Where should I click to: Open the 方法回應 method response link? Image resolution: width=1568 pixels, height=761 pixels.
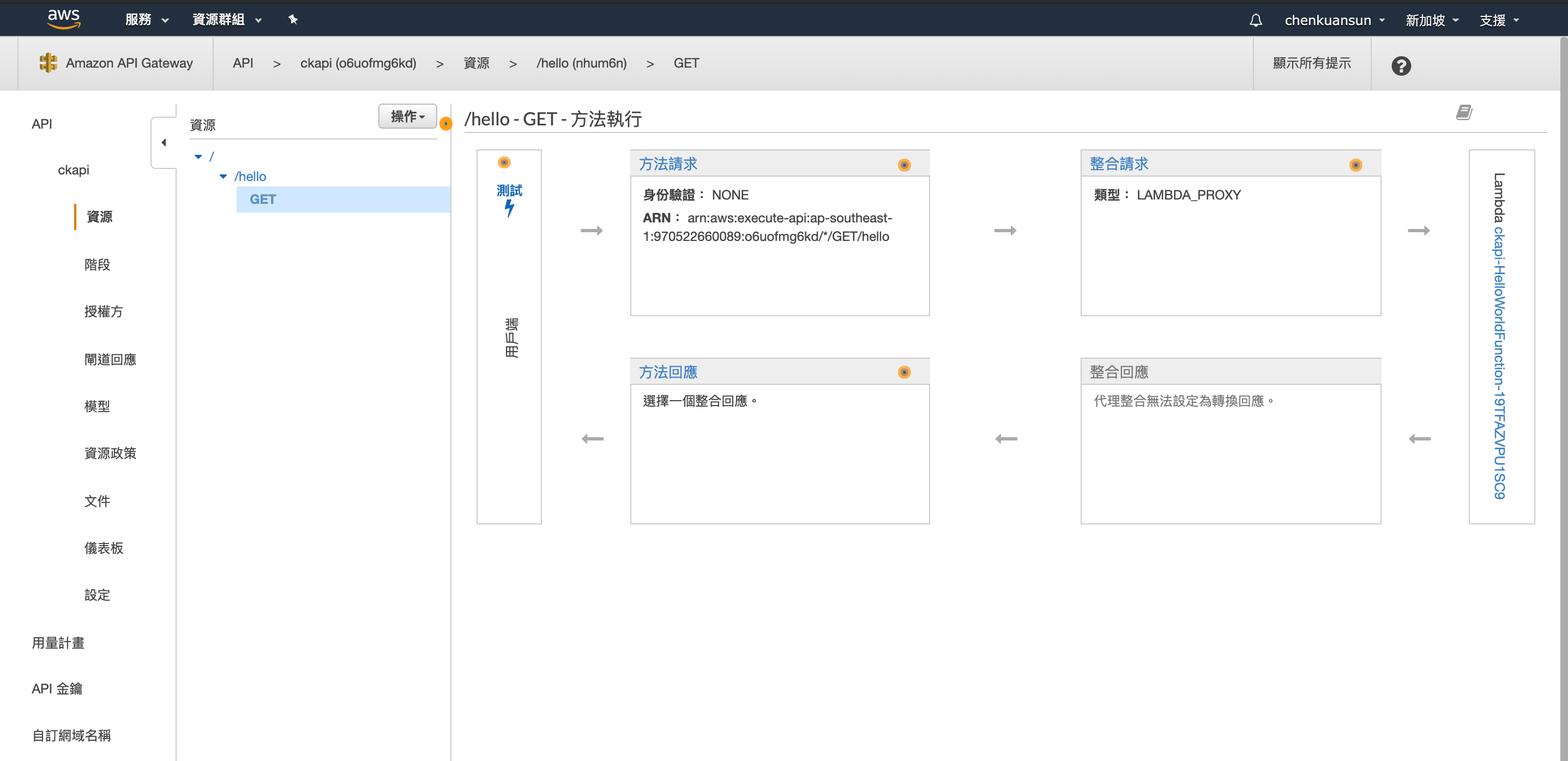pos(668,372)
